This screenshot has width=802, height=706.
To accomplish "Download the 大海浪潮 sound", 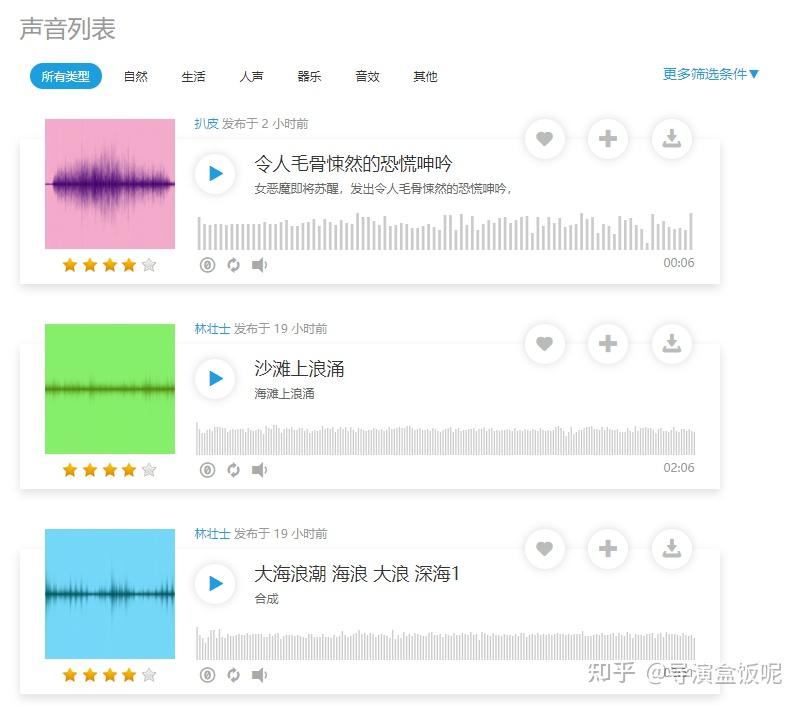I will 671,549.
